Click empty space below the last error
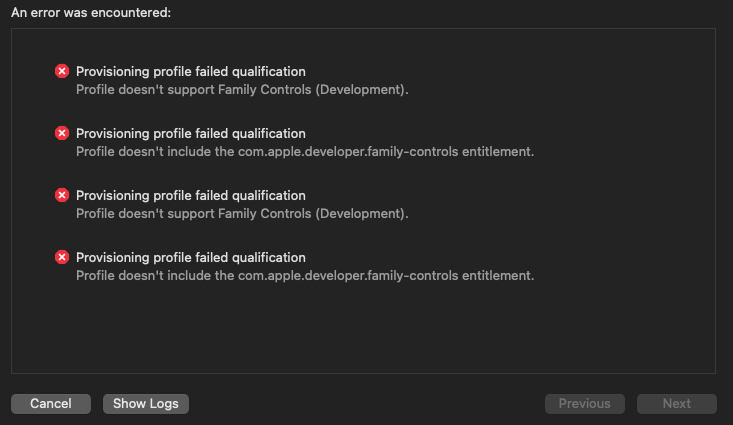 click(x=363, y=327)
